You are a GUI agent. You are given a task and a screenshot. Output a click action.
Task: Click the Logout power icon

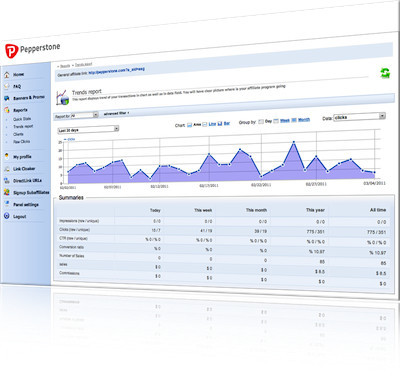[7, 216]
